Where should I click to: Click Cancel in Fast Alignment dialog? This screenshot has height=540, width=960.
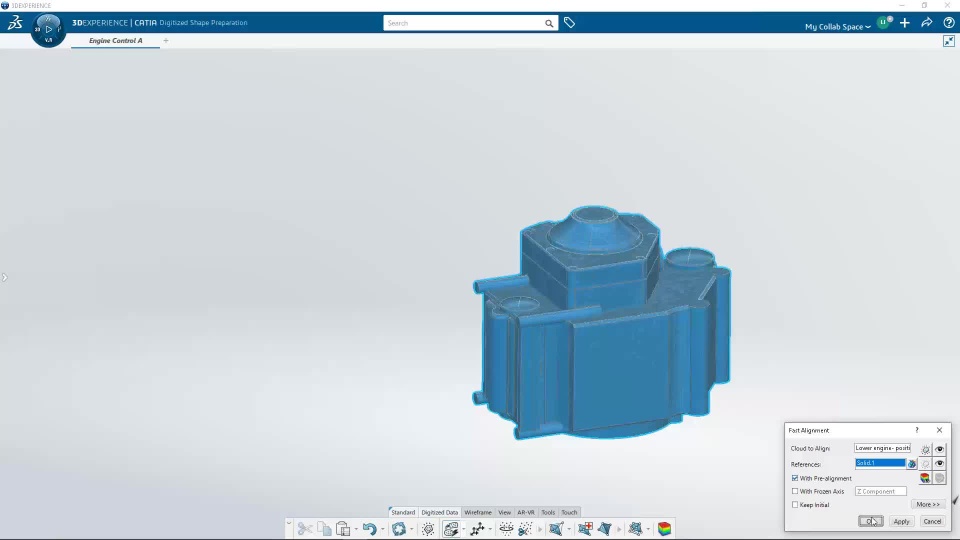click(x=932, y=521)
